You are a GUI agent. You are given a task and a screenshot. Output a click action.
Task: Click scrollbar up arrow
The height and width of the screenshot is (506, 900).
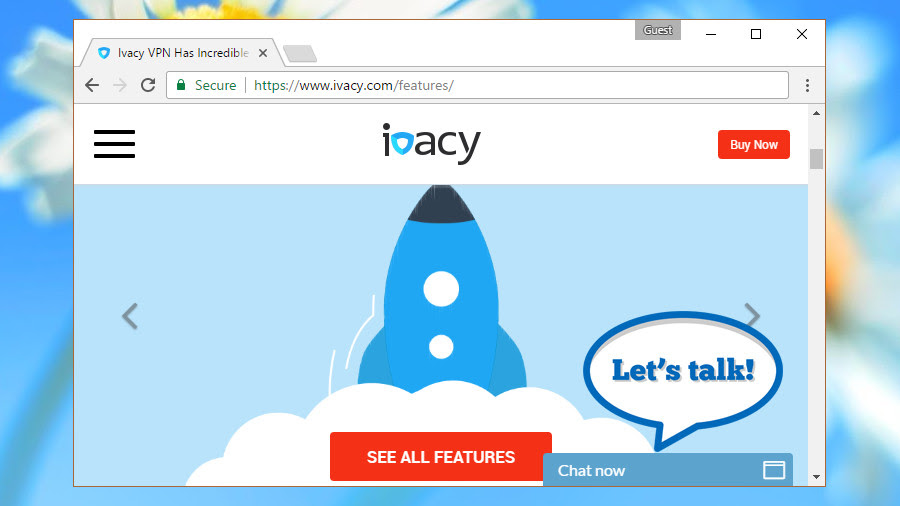[x=816, y=113]
